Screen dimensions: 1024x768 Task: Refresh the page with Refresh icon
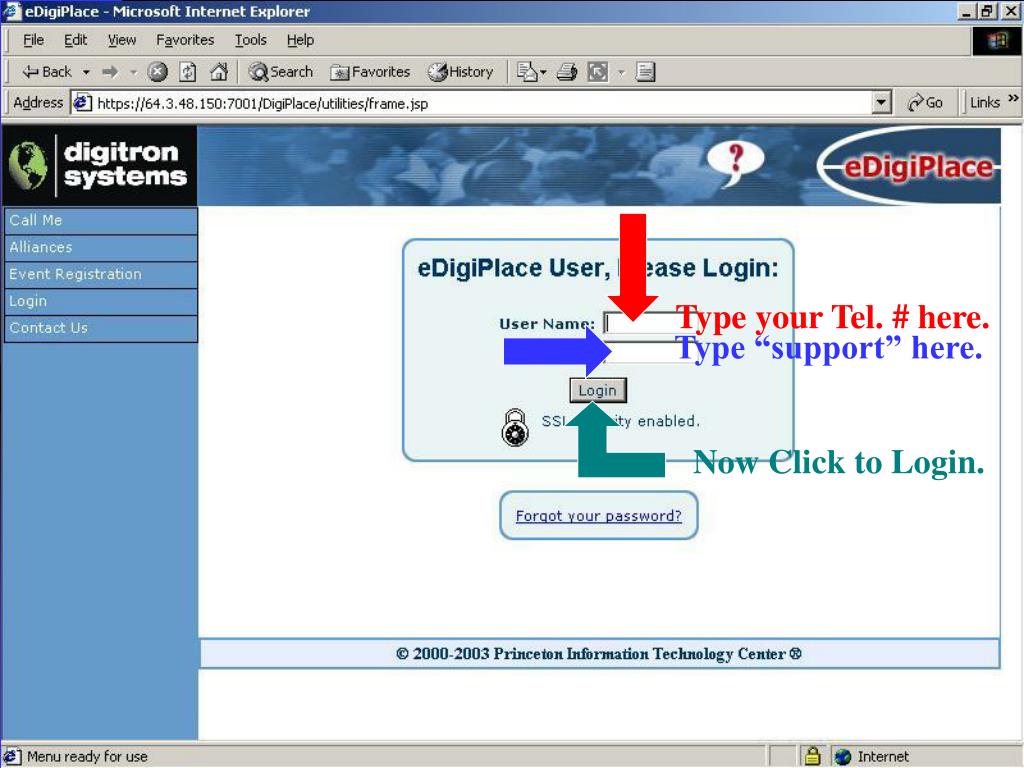point(188,72)
